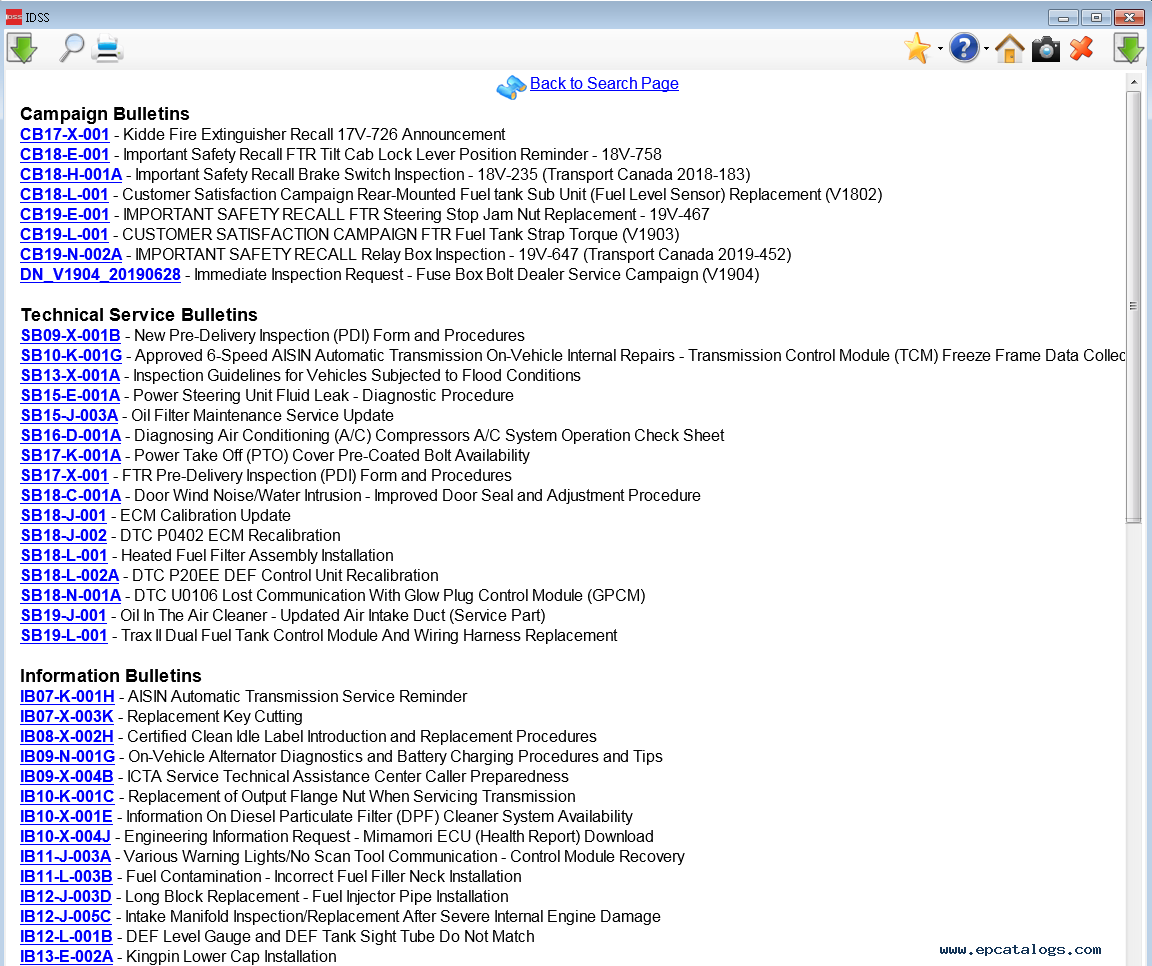Open IB08-X-002H clean idle label bulletin

[67, 737]
